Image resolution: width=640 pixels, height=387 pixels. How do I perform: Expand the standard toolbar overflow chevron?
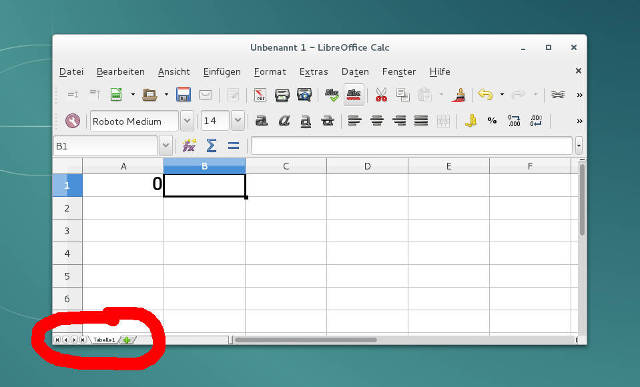579,95
